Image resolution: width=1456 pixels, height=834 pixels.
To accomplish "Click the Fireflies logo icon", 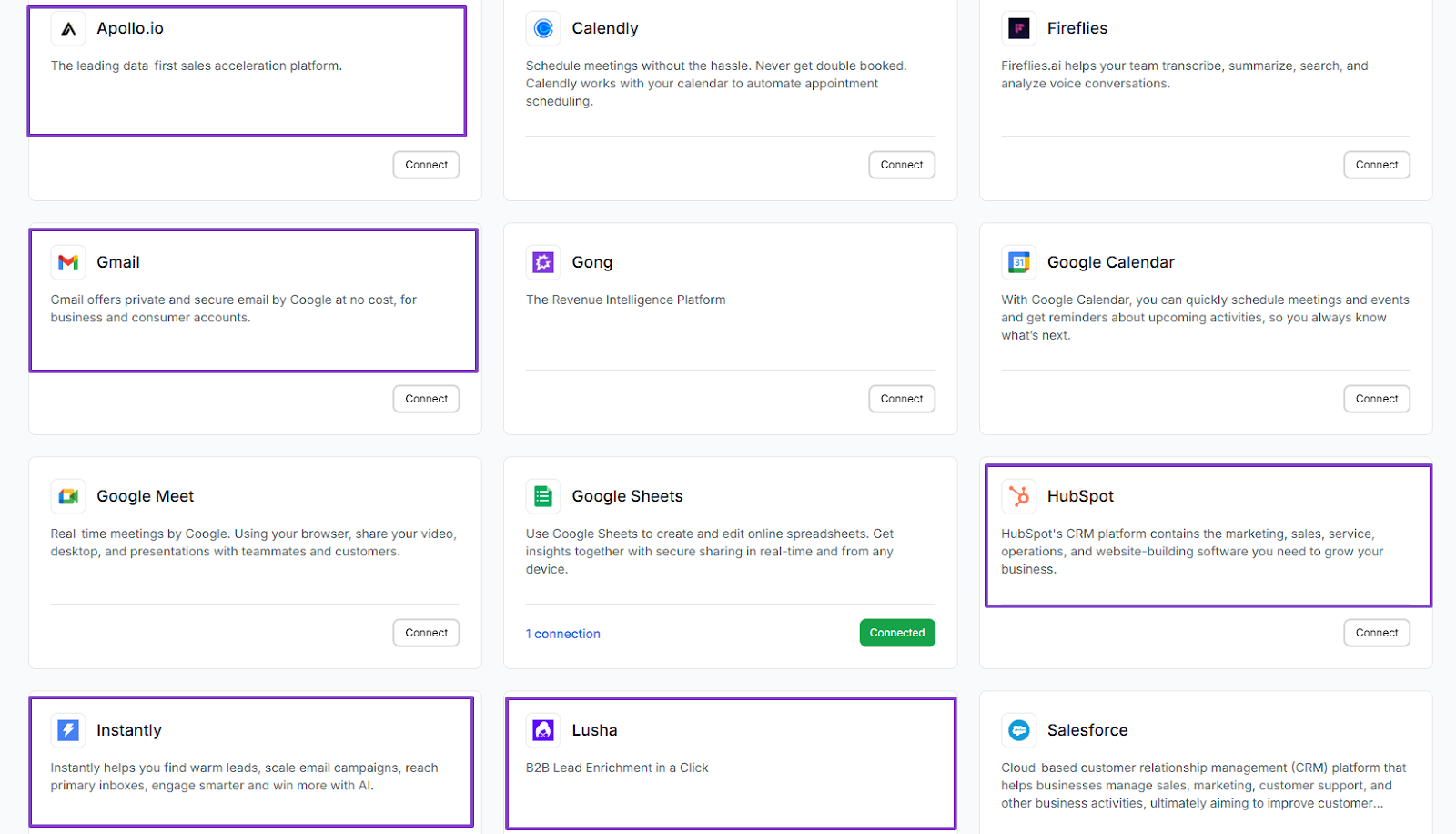I will pos(1019,28).
